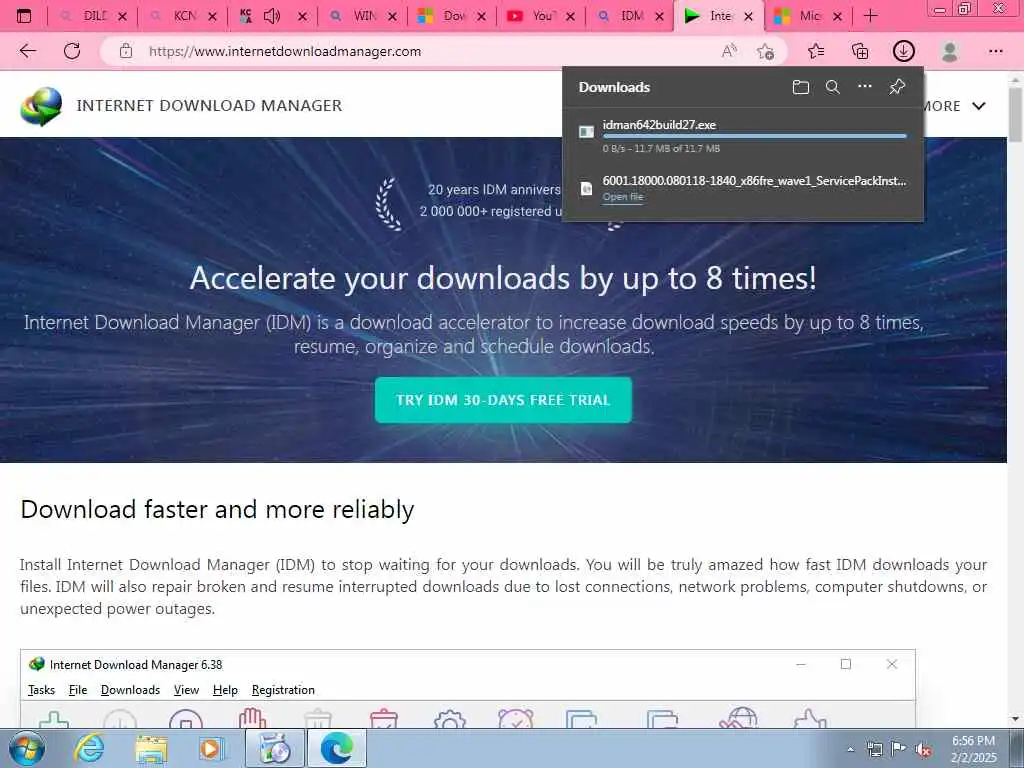Pin the Downloads panel
This screenshot has height=768, width=1024.
coord(897,87)
